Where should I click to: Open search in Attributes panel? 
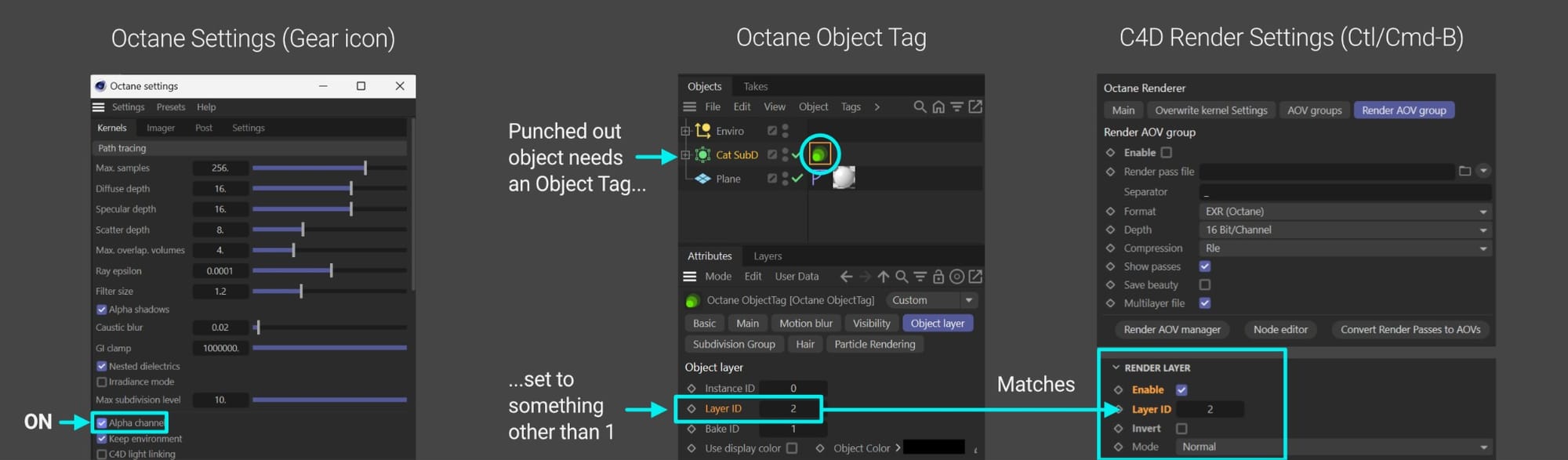pos(902,277)
